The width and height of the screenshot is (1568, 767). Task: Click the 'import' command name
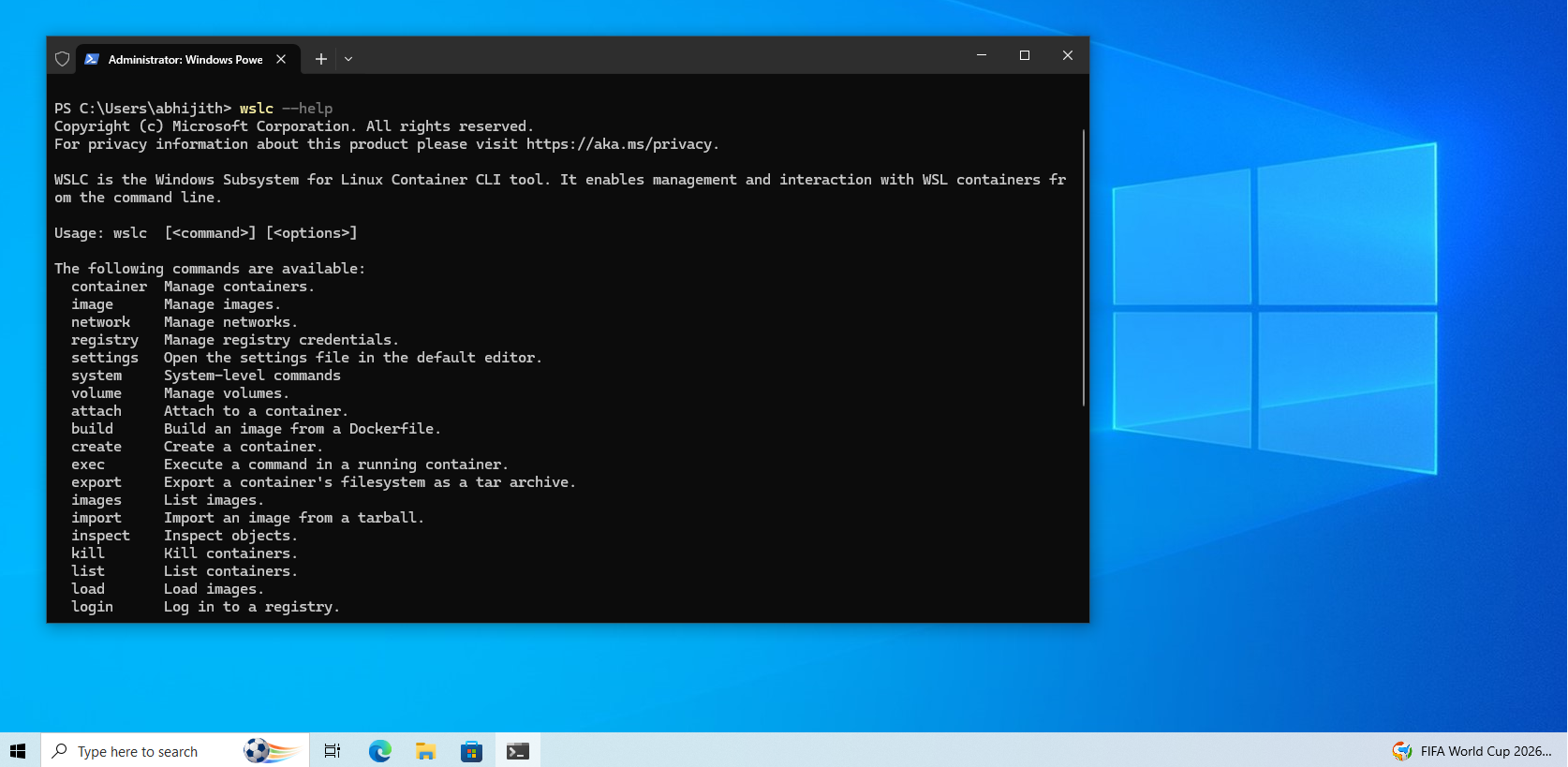(x=96, y=518)
